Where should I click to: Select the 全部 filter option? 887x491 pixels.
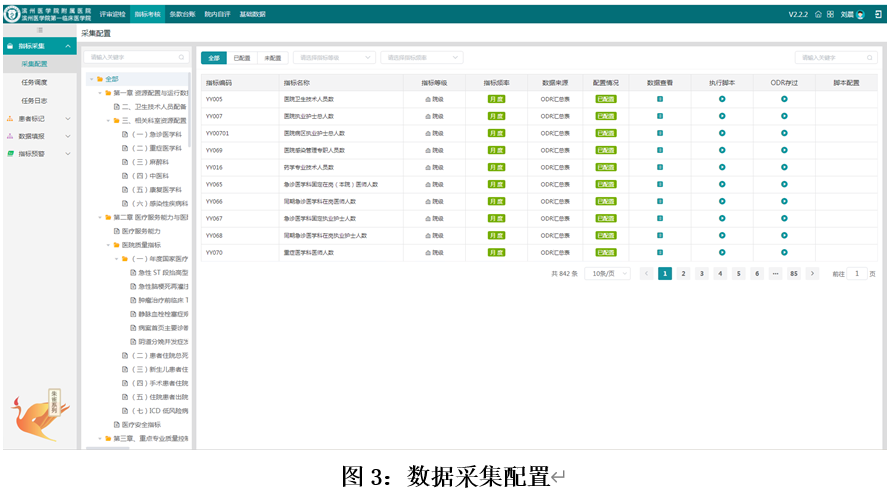(x=214, y=58)
